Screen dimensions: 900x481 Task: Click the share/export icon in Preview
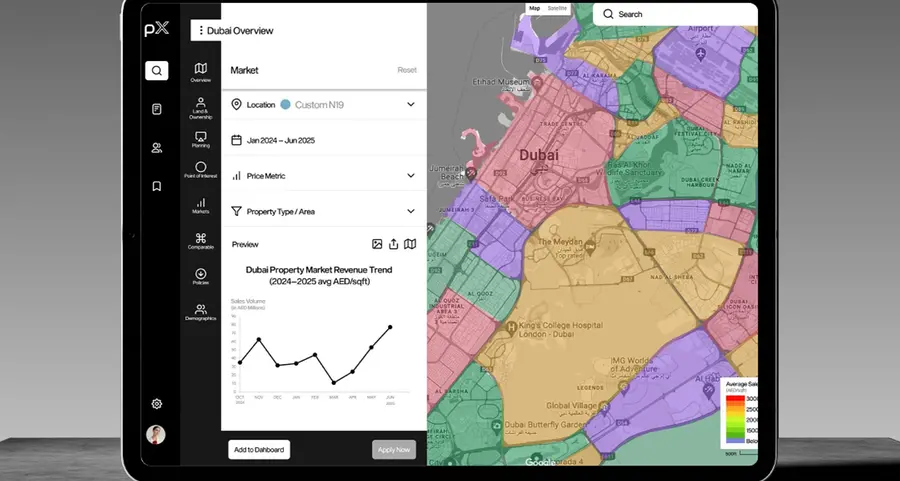tap(393, 244)
